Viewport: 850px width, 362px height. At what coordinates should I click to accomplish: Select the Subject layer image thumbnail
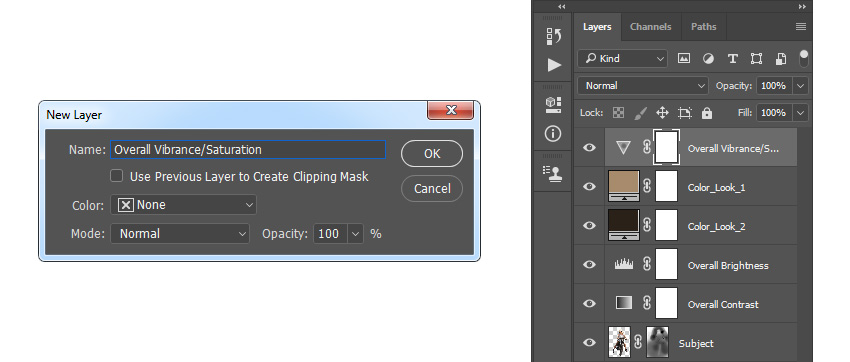tap(620, 342)
